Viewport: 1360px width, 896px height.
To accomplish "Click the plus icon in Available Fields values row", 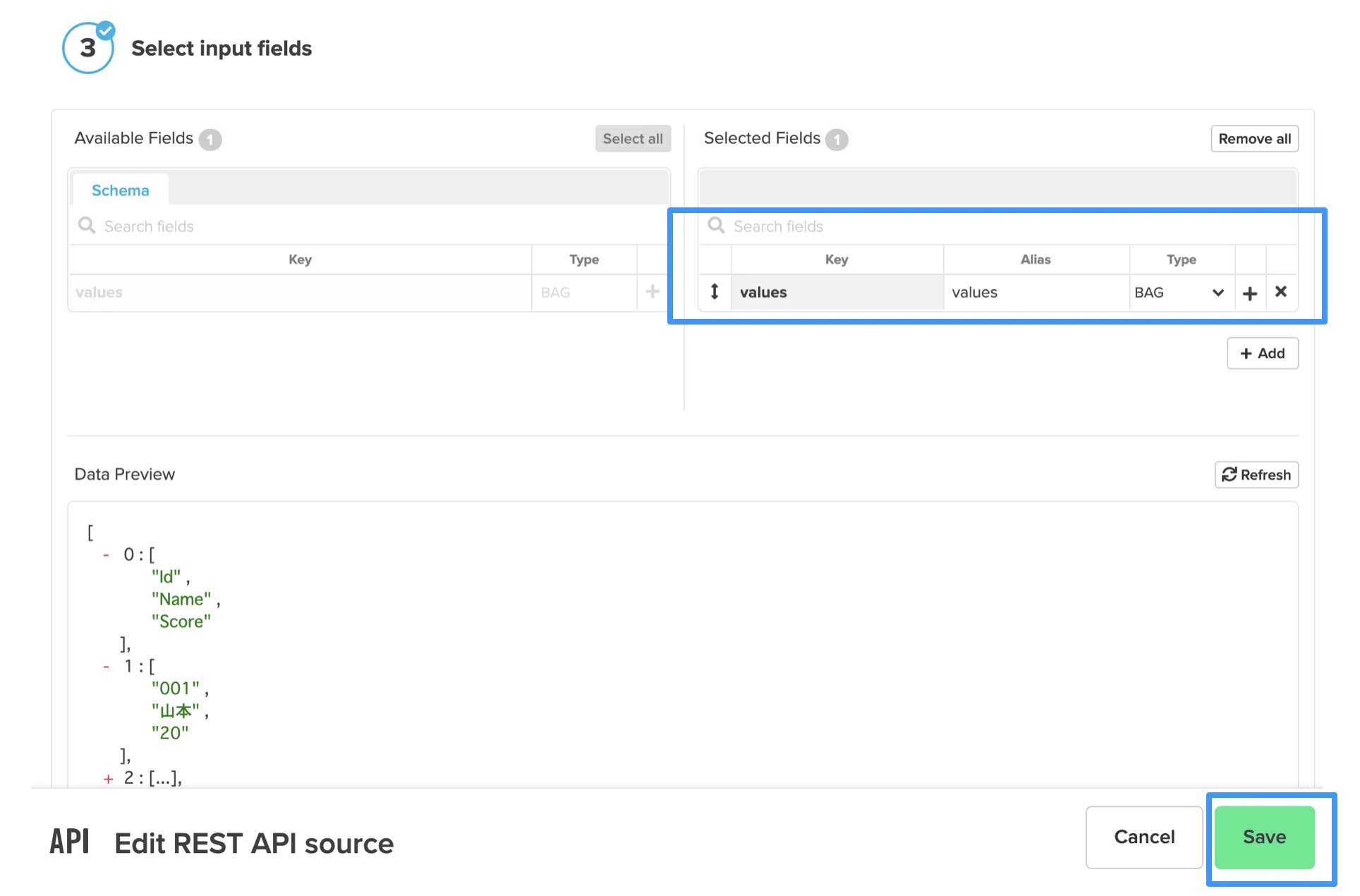I will coord(652,291).
